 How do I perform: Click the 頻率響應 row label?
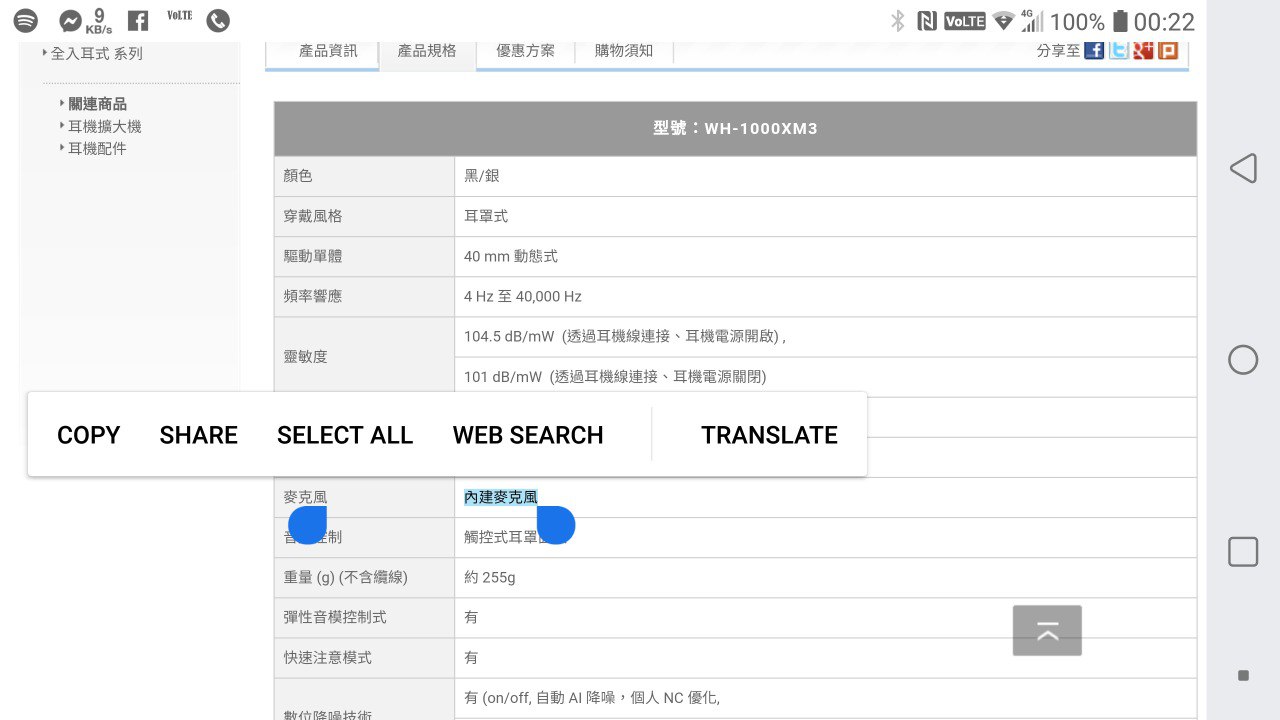coord(312,296)
